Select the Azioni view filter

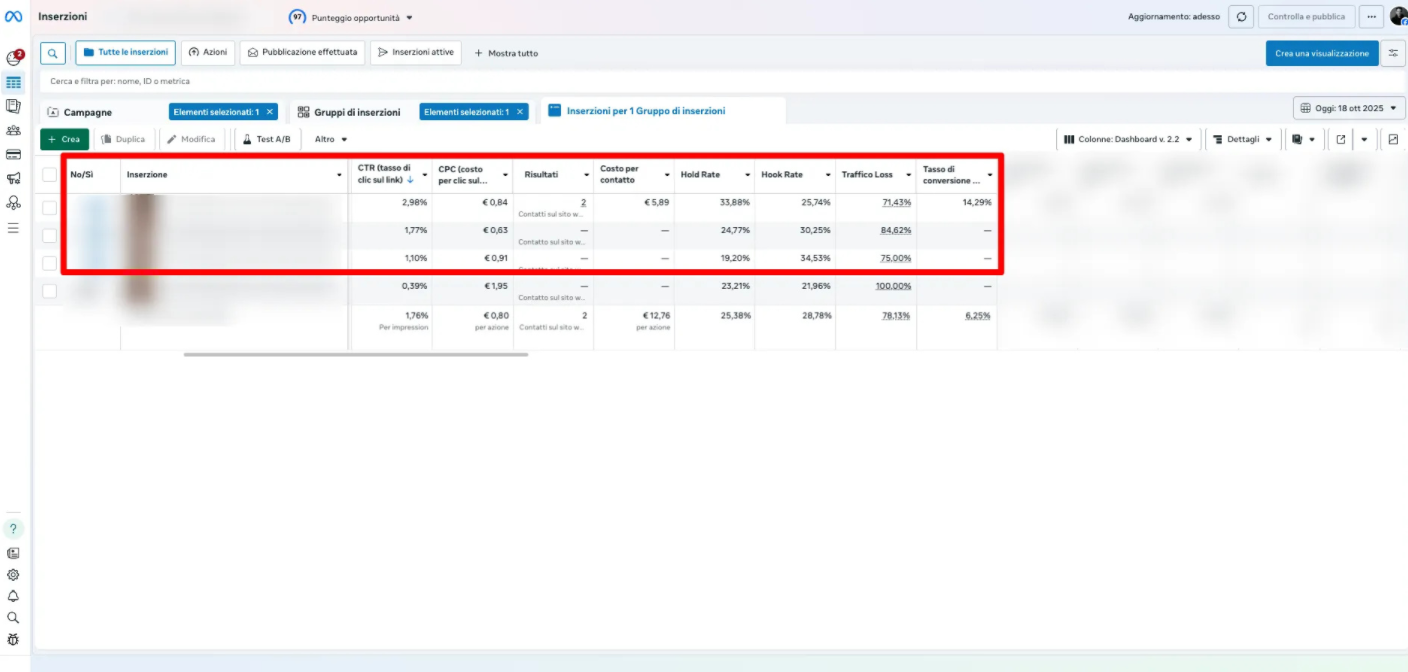click(208, 53)
